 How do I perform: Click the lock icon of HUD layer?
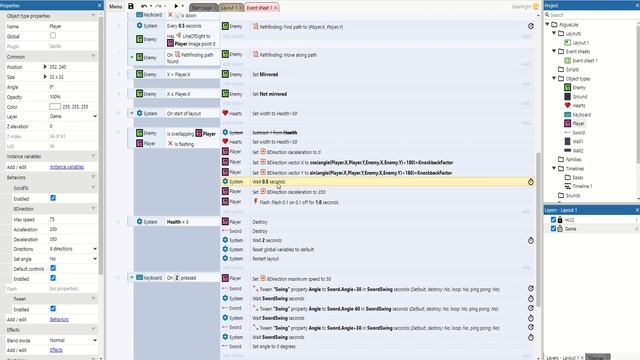tap(560, 220)
